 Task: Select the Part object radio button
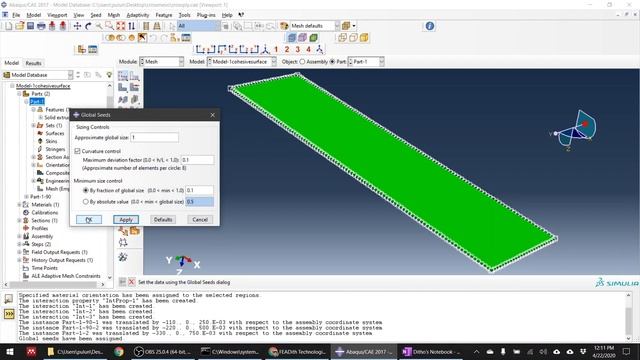(332, 62)
